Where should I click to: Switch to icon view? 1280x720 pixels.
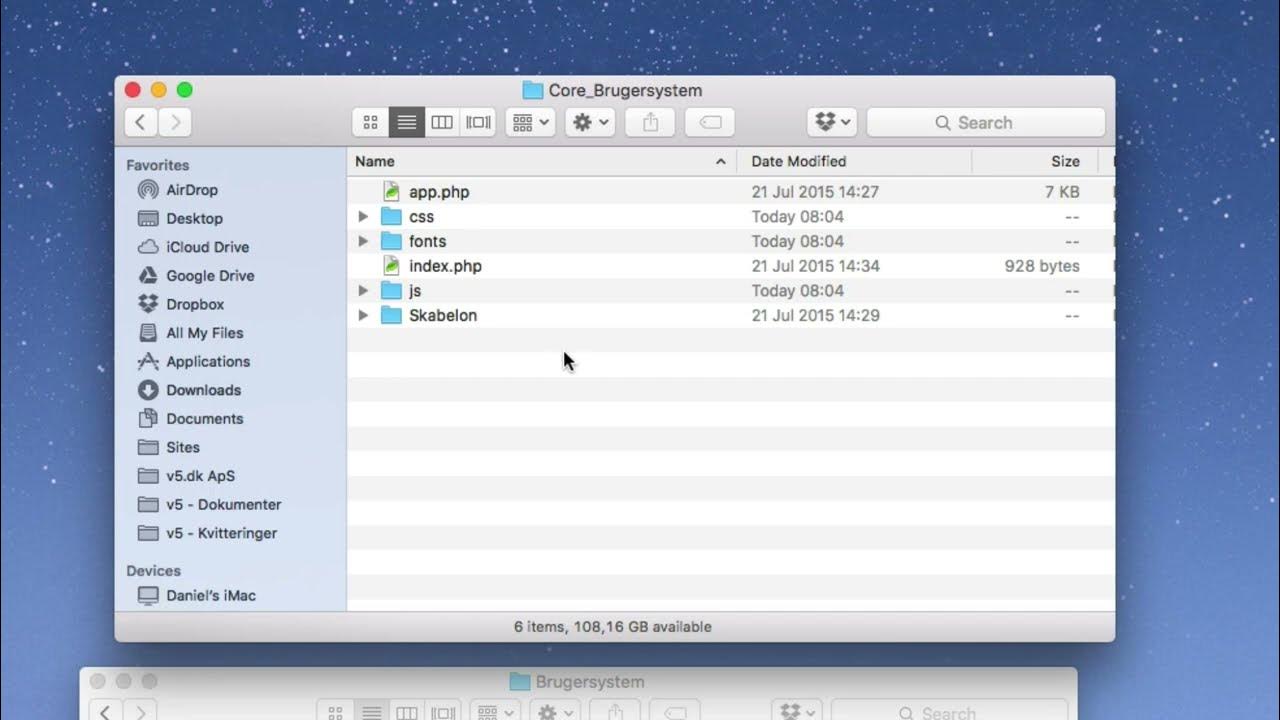click(x=370, y=122)
